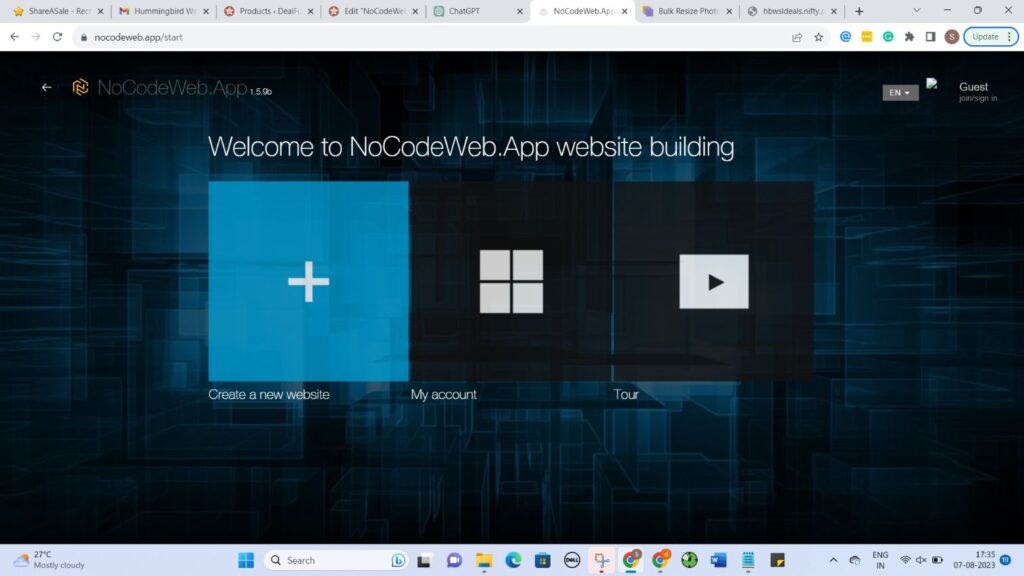The image size is (1024, 576).
Task: Open Sticky Notes from the taskbar
Action: 777,560
